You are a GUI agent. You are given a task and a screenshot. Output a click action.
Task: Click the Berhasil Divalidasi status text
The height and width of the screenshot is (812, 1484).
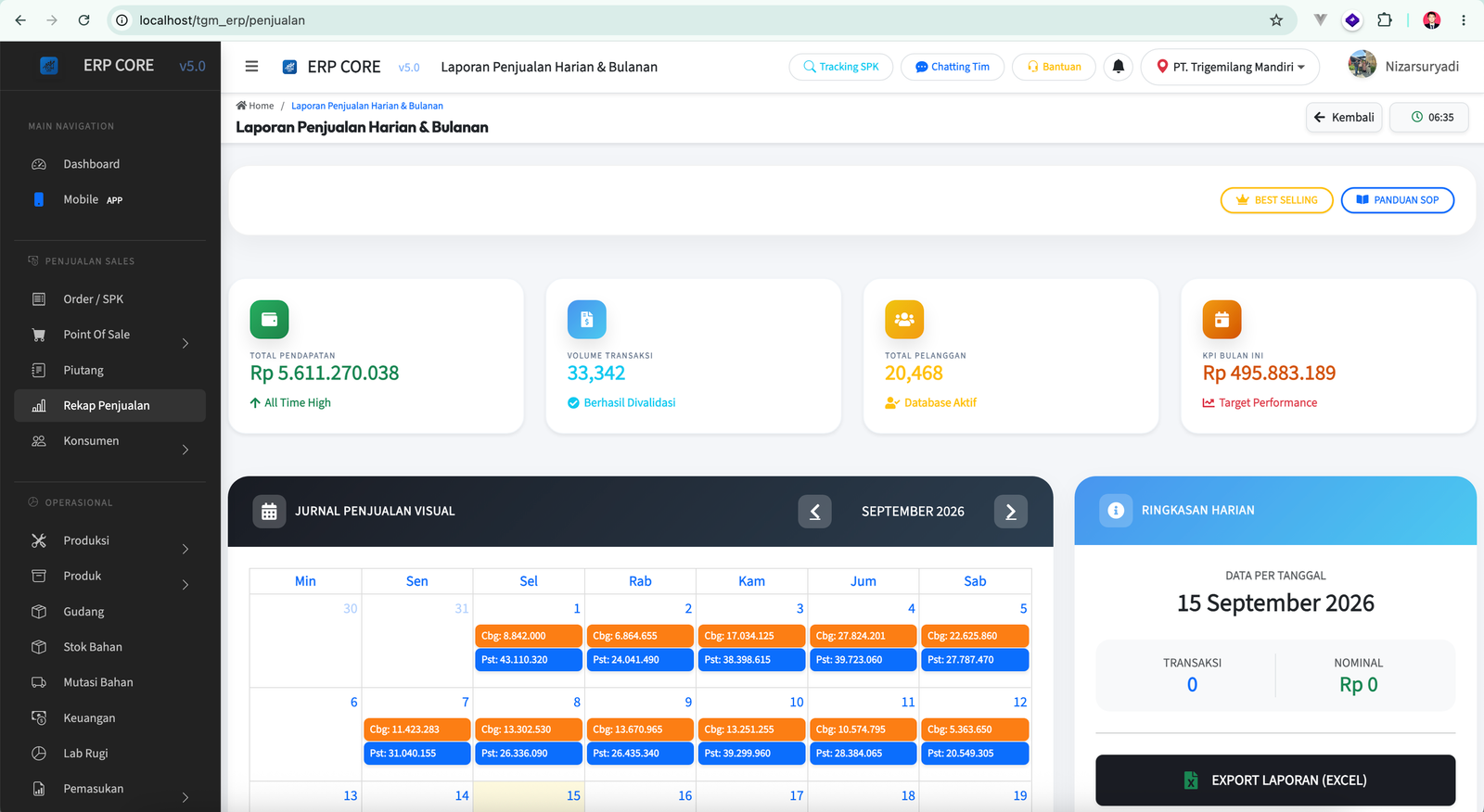630,403
